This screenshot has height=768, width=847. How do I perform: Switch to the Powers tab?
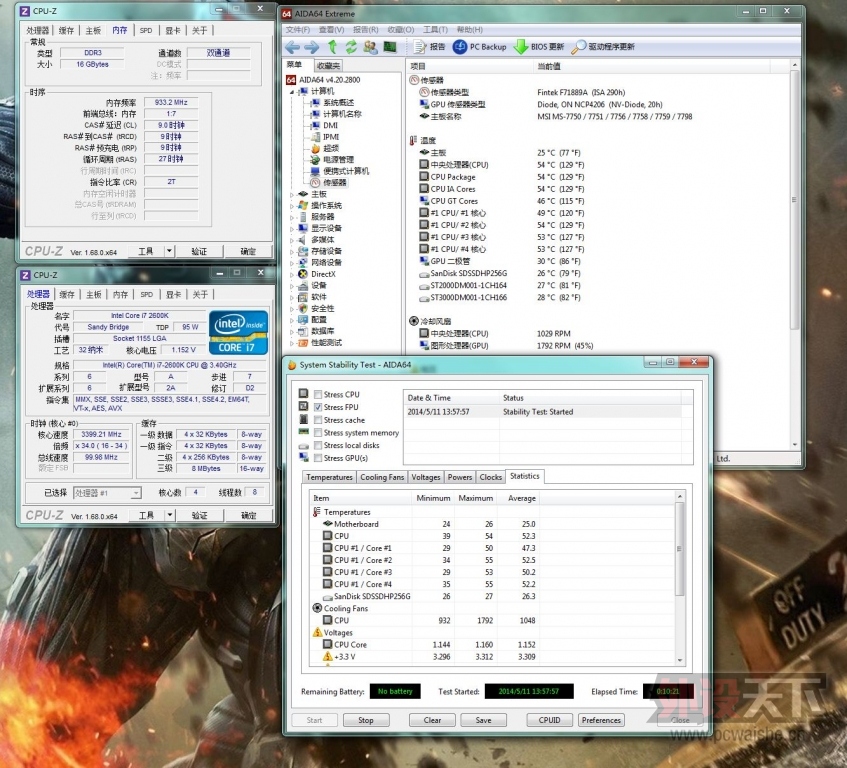pos(460,477)
